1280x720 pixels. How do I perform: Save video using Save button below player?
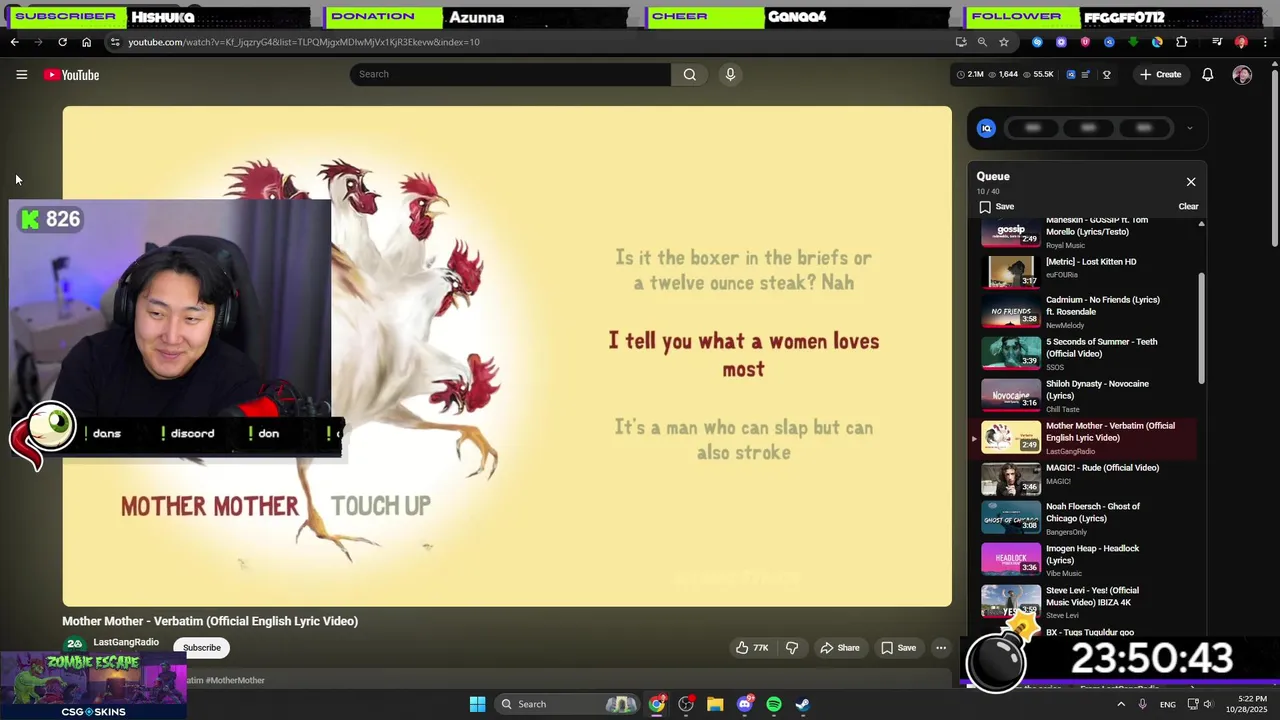[898, 648]
